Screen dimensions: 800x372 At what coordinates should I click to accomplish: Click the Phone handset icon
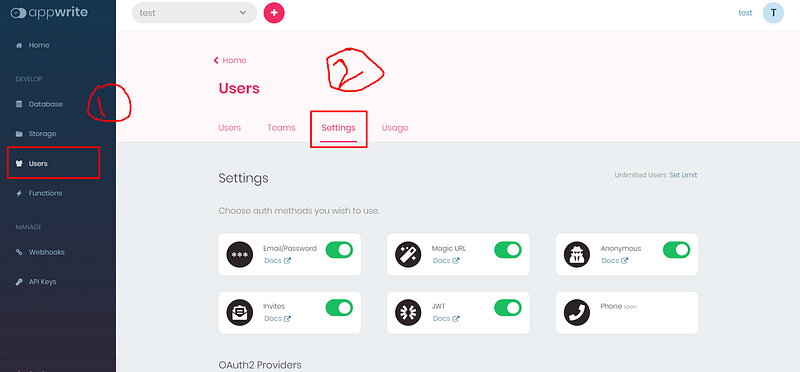pyautogui.click(x=577, y=312)
